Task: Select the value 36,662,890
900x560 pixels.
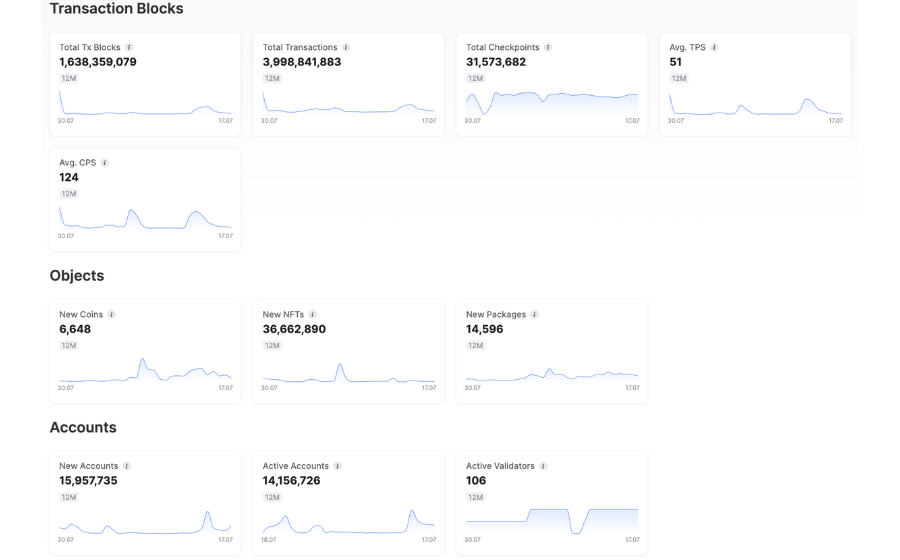Action: coord(294,329)
